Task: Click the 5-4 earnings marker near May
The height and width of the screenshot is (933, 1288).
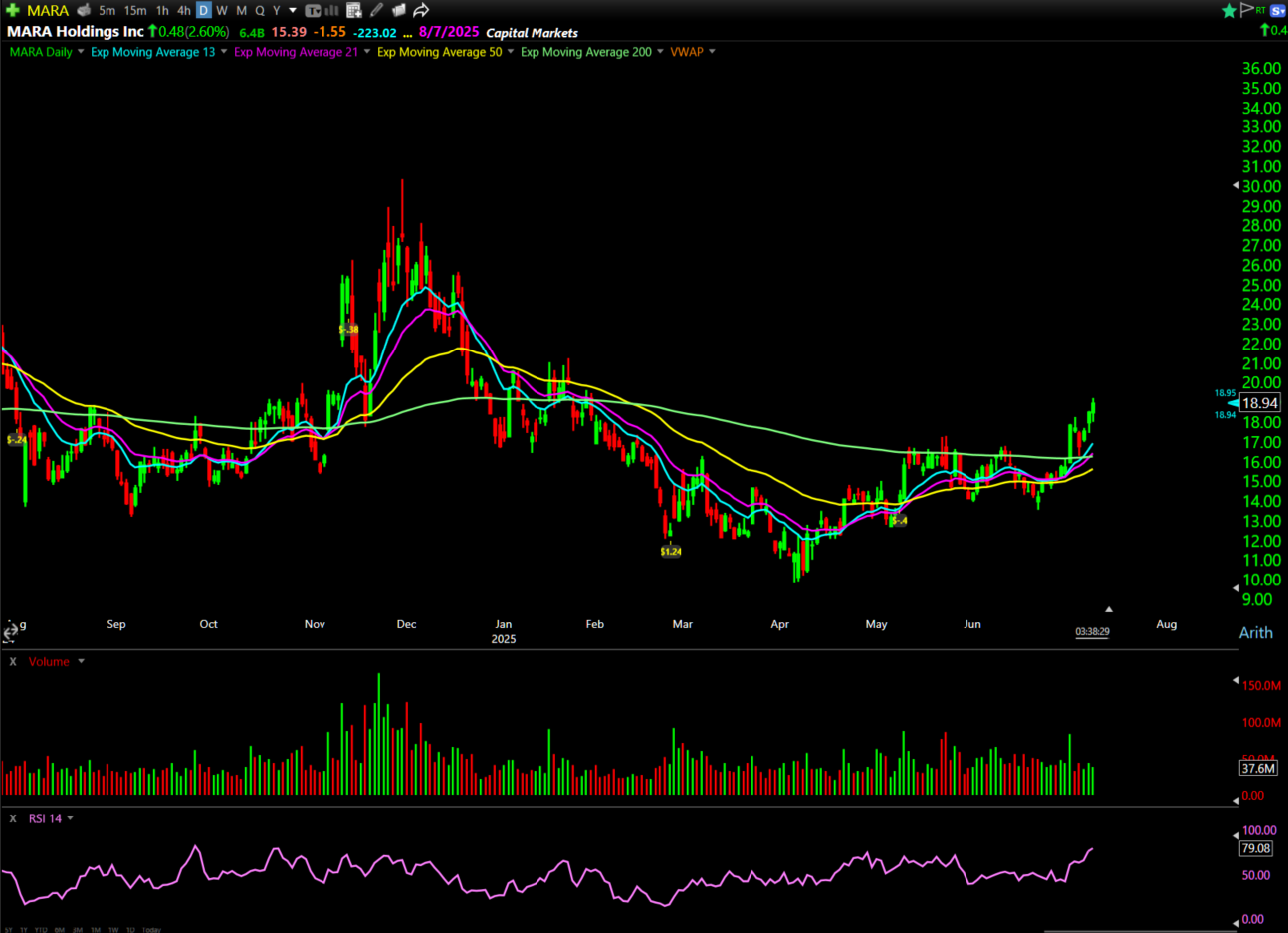Action: point(899,520)
